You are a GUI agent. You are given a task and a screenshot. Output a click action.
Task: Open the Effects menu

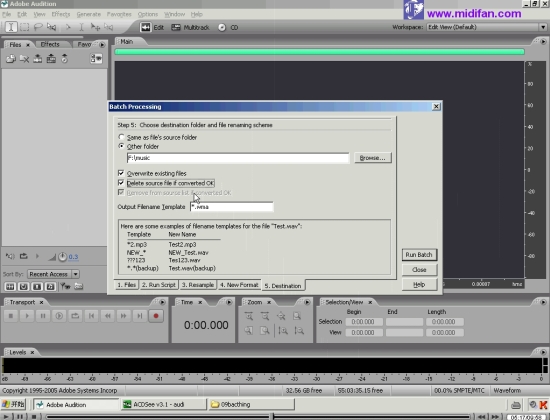(61, 14)
